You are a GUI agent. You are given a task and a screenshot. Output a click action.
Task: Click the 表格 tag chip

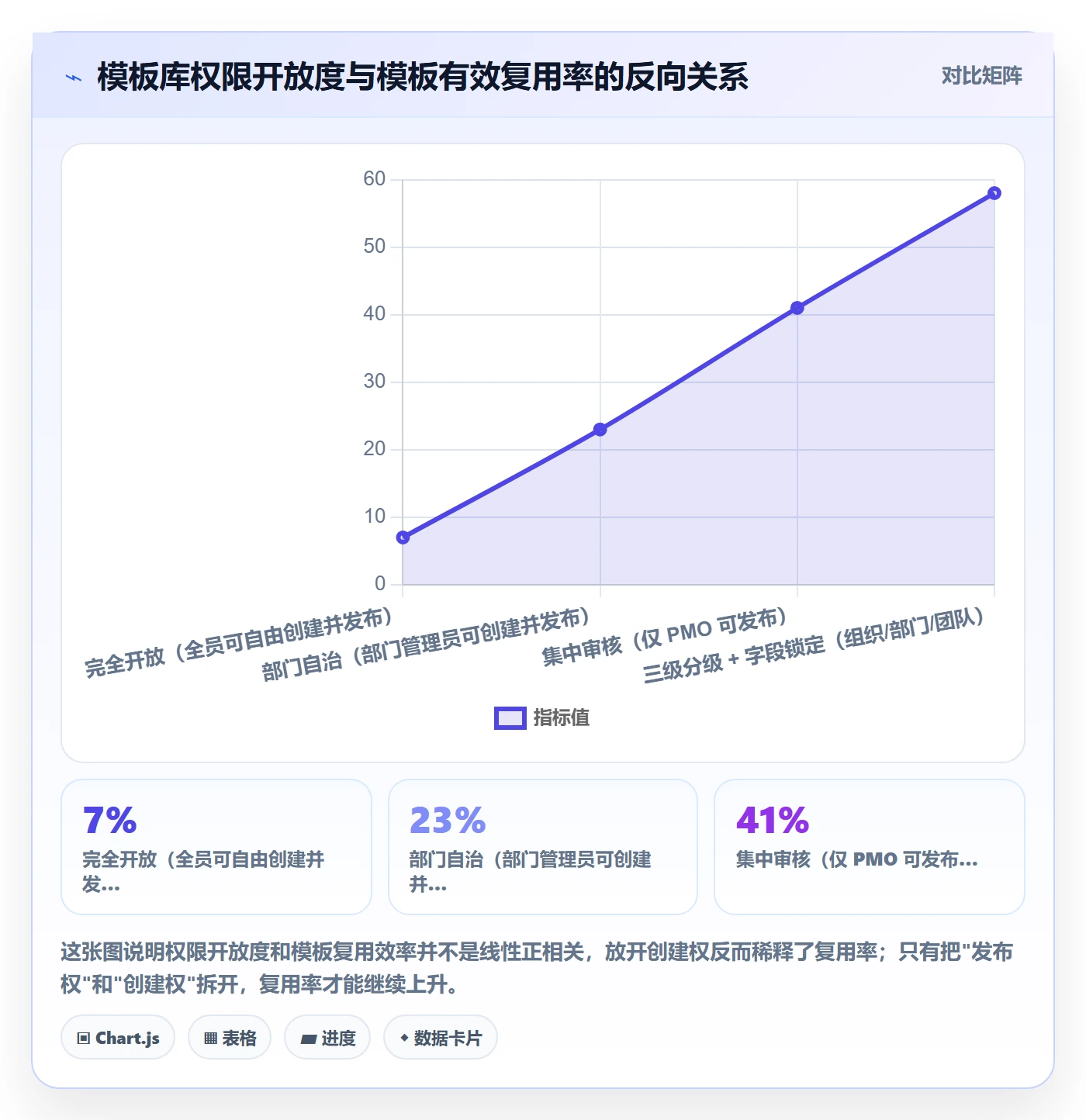point(230,1038)
